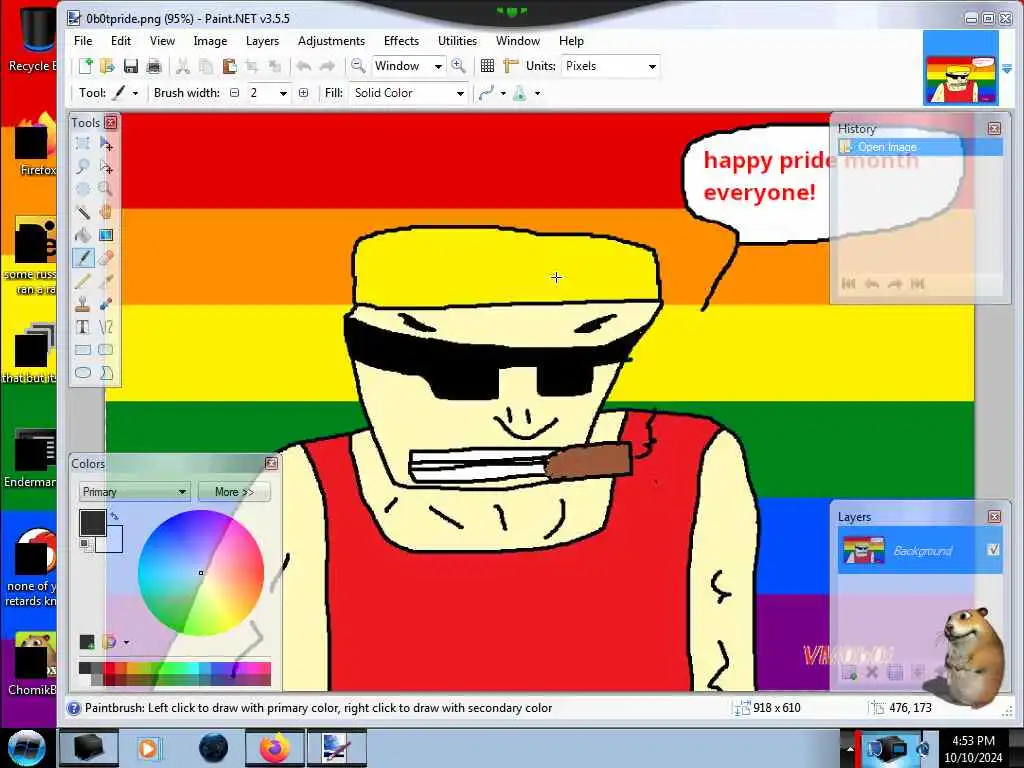Expand the Fill dropdown showing Solid Color
The height and width of the screenshot is (768, 1024).
tap(409, 93)
